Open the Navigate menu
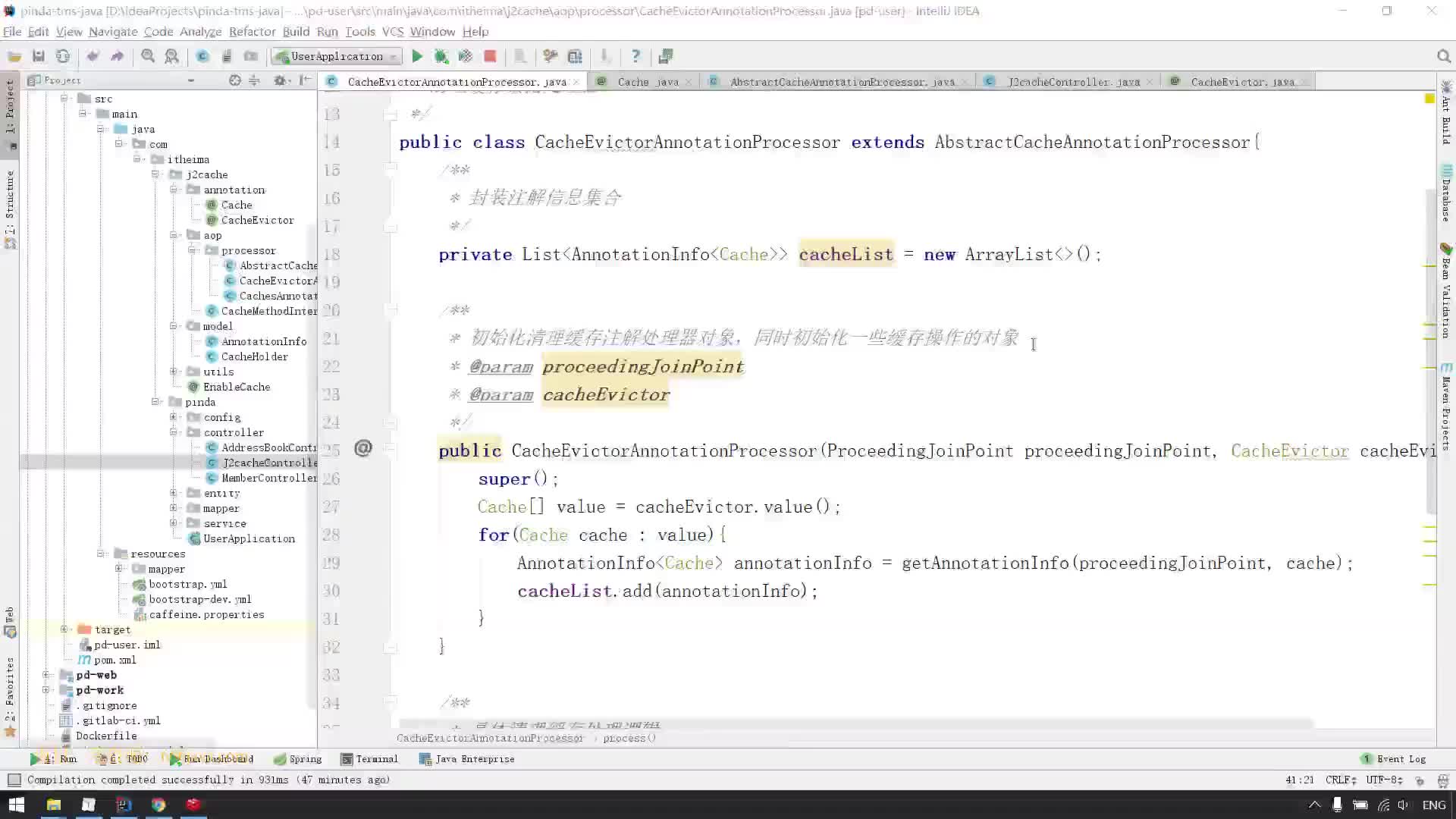Screen dimensions: 1456x819 click(x=113, y=32)
